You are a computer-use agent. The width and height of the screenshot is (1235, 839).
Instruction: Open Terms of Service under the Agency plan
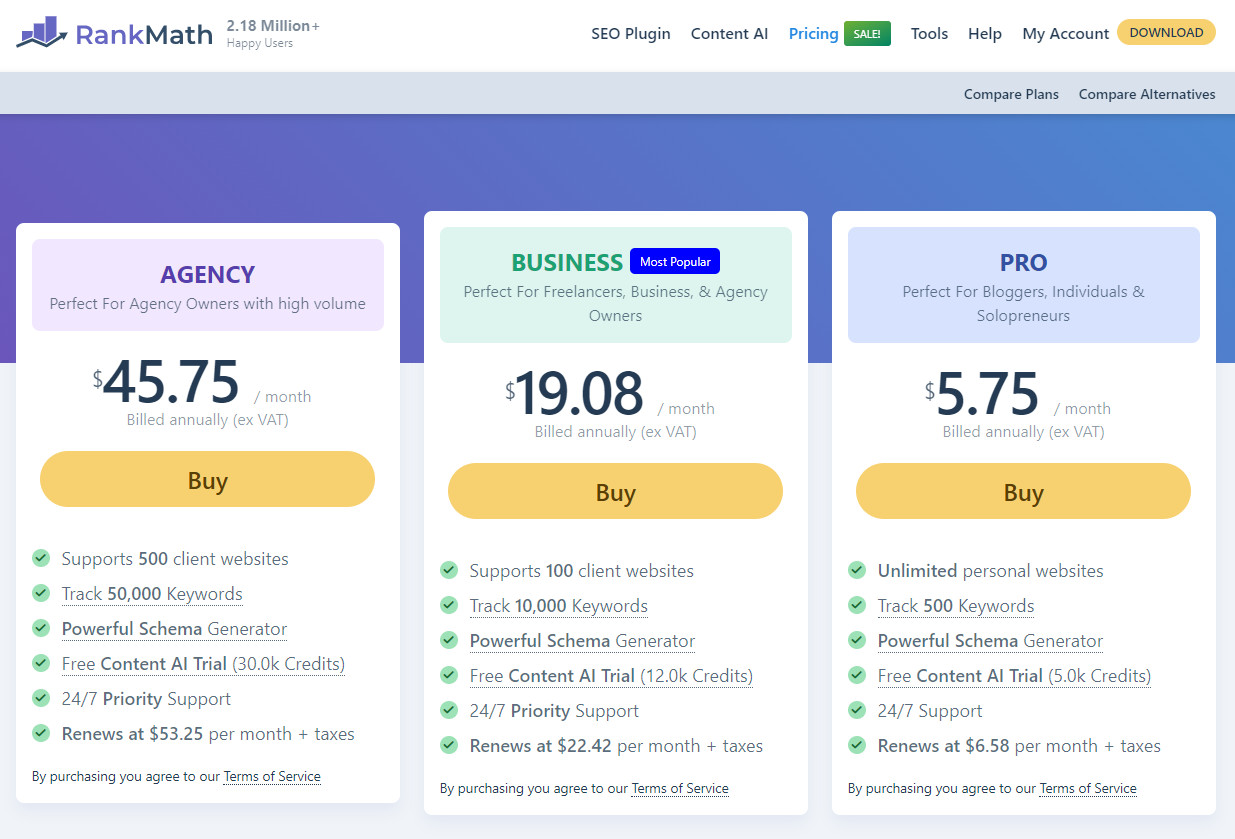coord(272,776)
